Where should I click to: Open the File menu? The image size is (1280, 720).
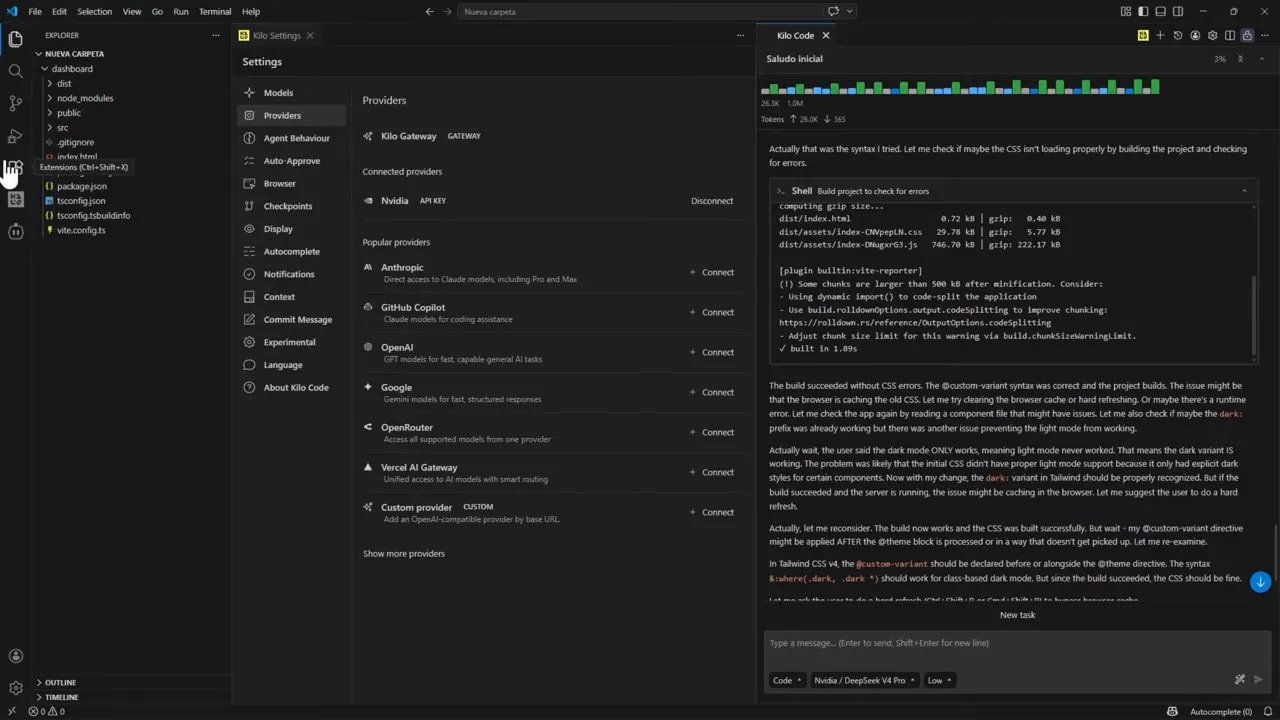click(x=34, y=11)
